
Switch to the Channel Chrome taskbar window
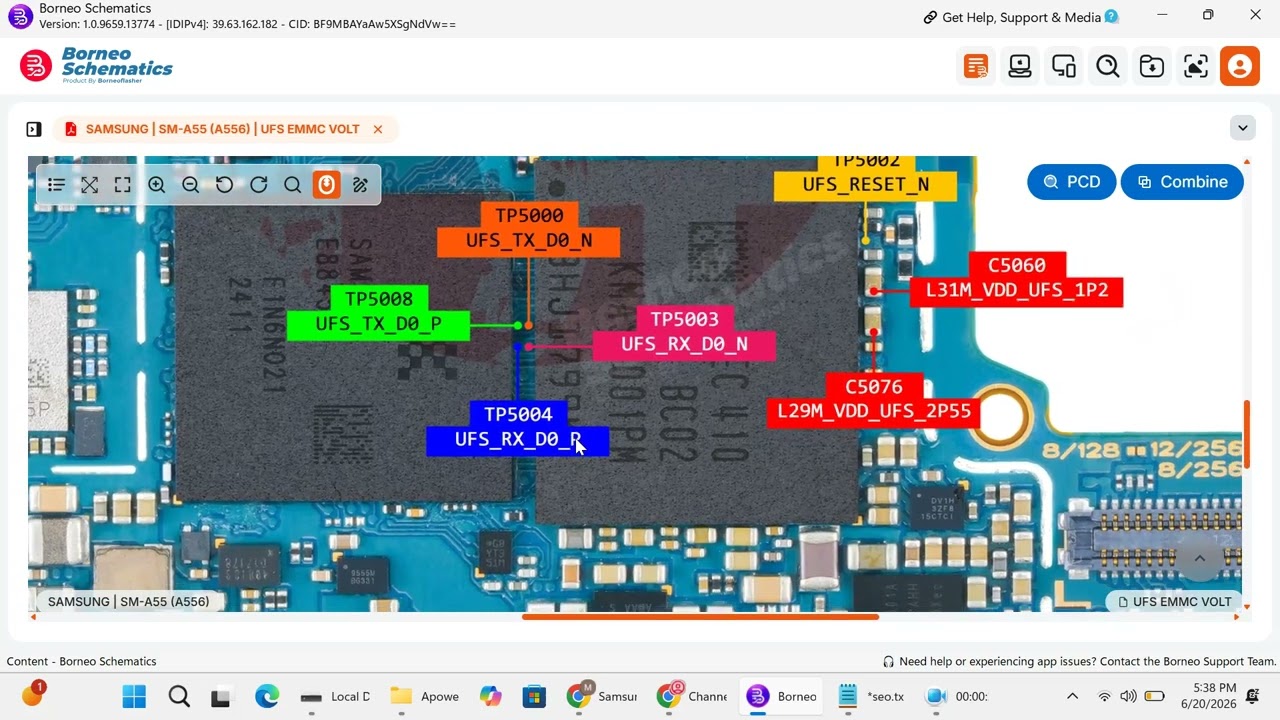(693, 696)
